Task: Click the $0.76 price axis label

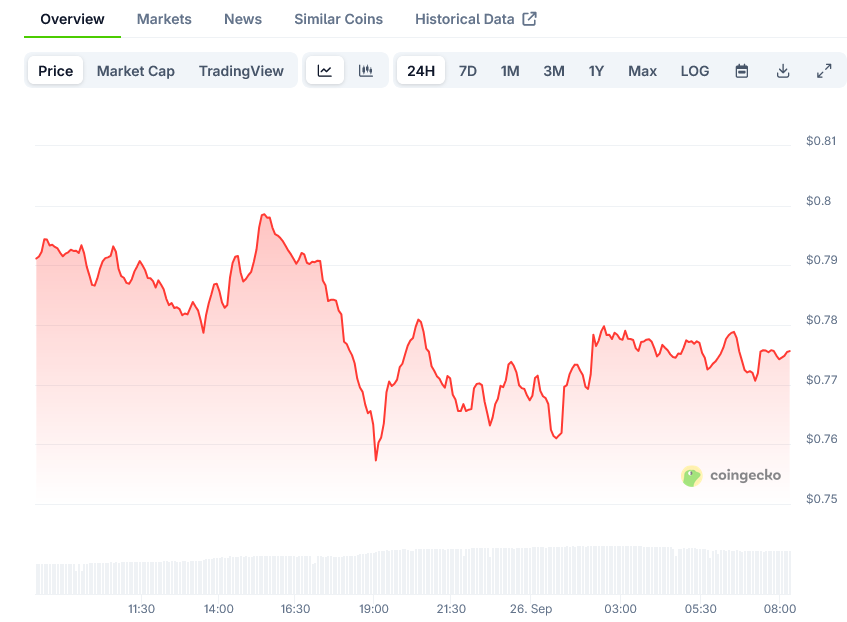Action: point(822,439)
